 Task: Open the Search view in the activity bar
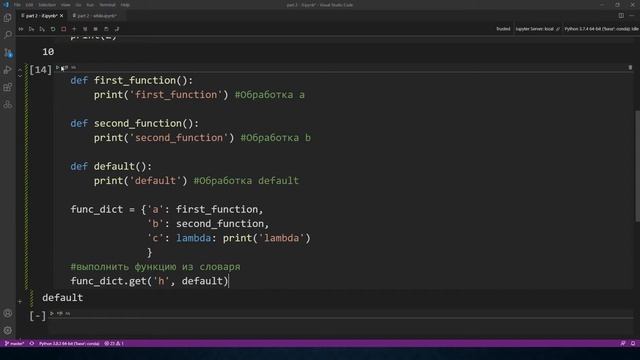pos(7,35)
